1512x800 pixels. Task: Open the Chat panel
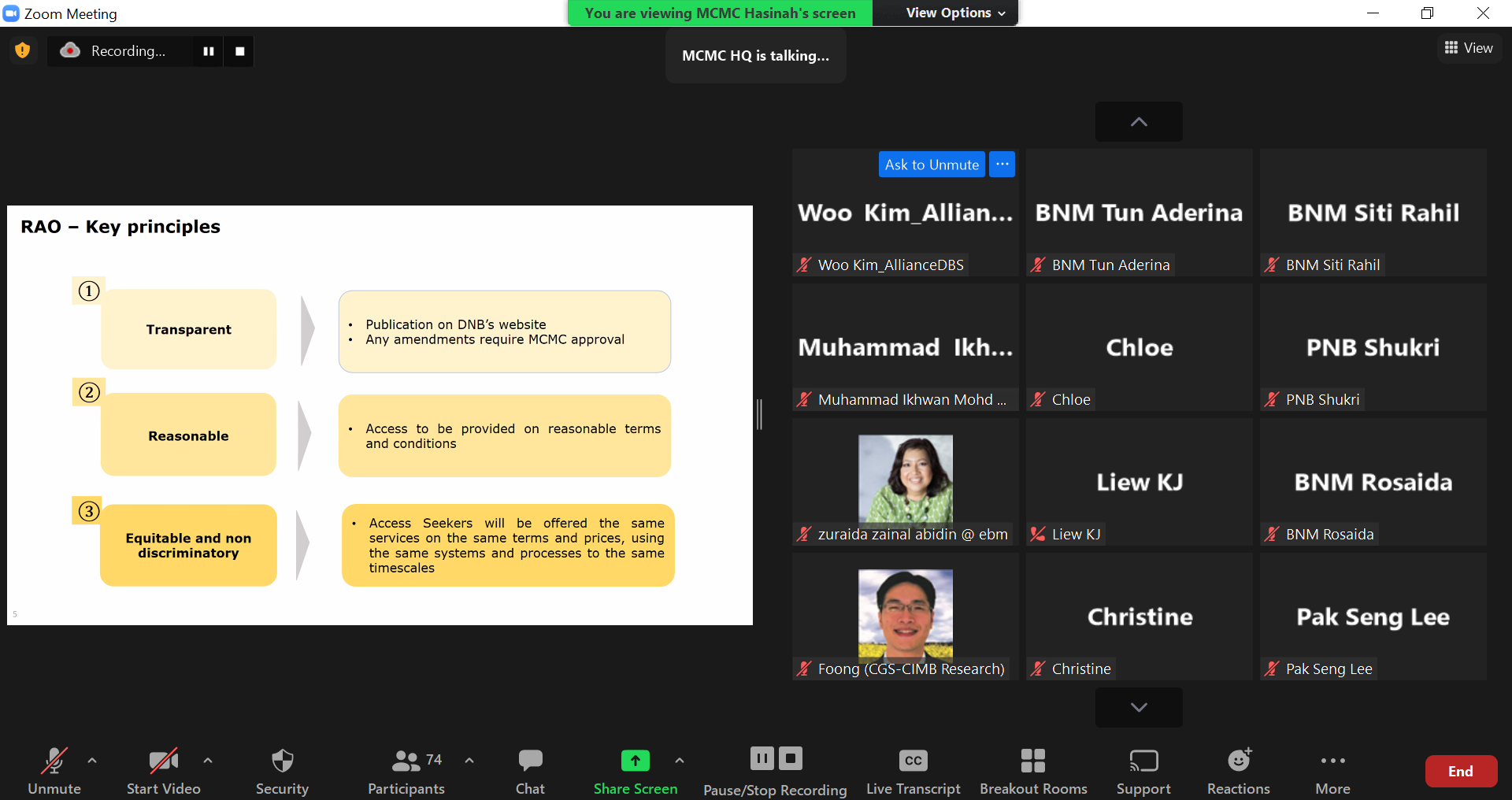[530, 770]
